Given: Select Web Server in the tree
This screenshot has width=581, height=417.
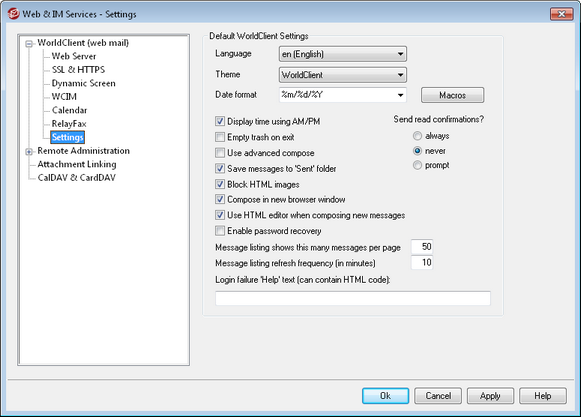Looking at the screenshot, I should [74, 56].
